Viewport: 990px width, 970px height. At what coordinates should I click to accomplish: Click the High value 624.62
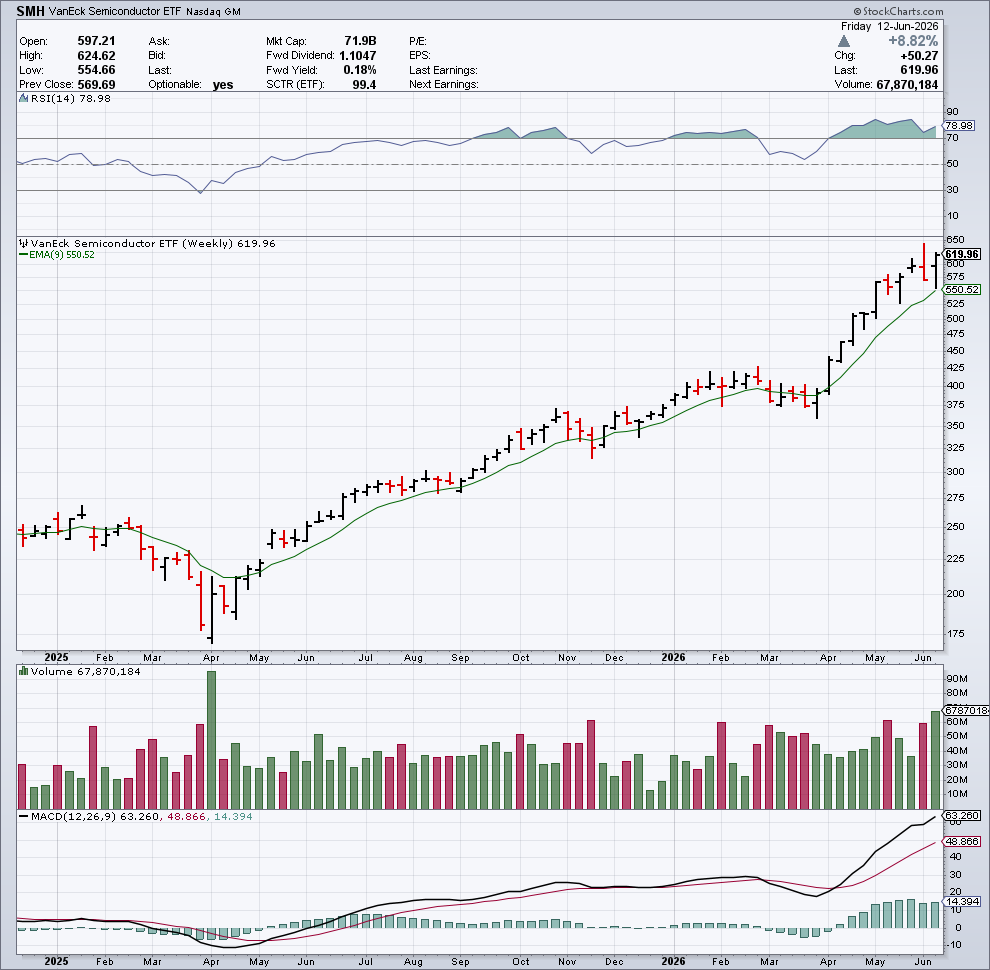96,56
